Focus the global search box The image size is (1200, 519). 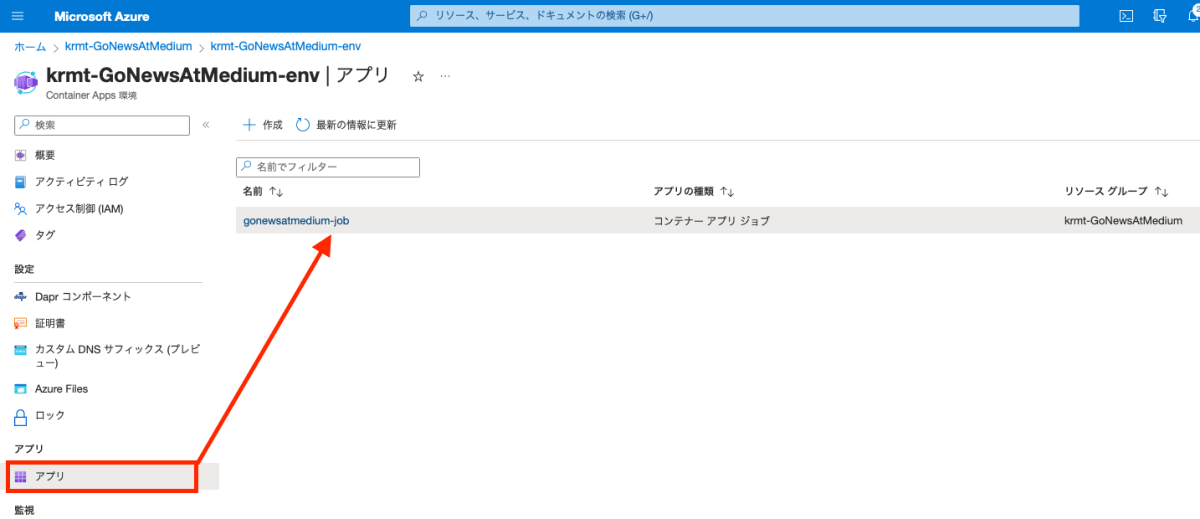[x=745, y=16]
